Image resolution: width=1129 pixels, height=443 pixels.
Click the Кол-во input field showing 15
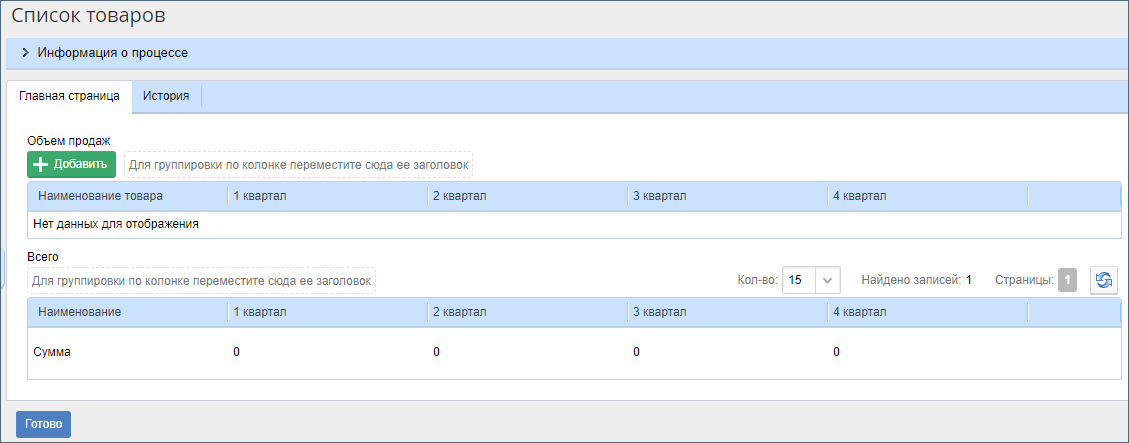(x=799, y=281)
